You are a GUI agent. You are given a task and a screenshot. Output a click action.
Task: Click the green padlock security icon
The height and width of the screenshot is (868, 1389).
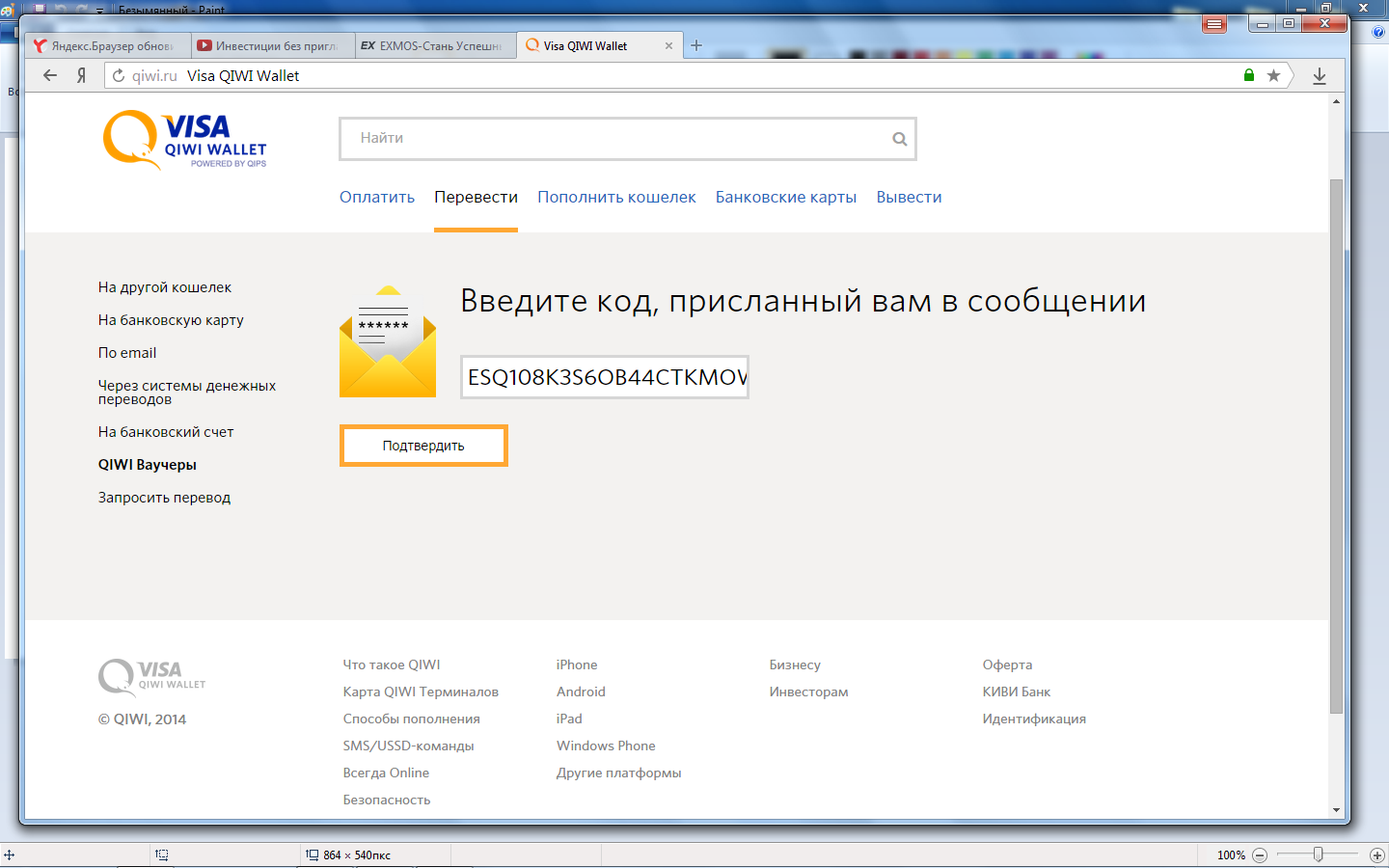tap(1249, 75)
